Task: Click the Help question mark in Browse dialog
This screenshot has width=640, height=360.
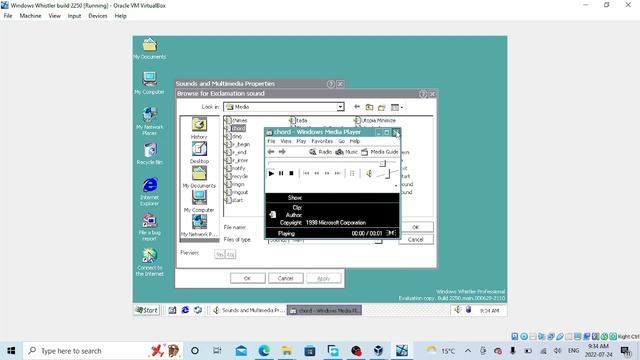Action: pyautogui.click(x=423, y=94)
